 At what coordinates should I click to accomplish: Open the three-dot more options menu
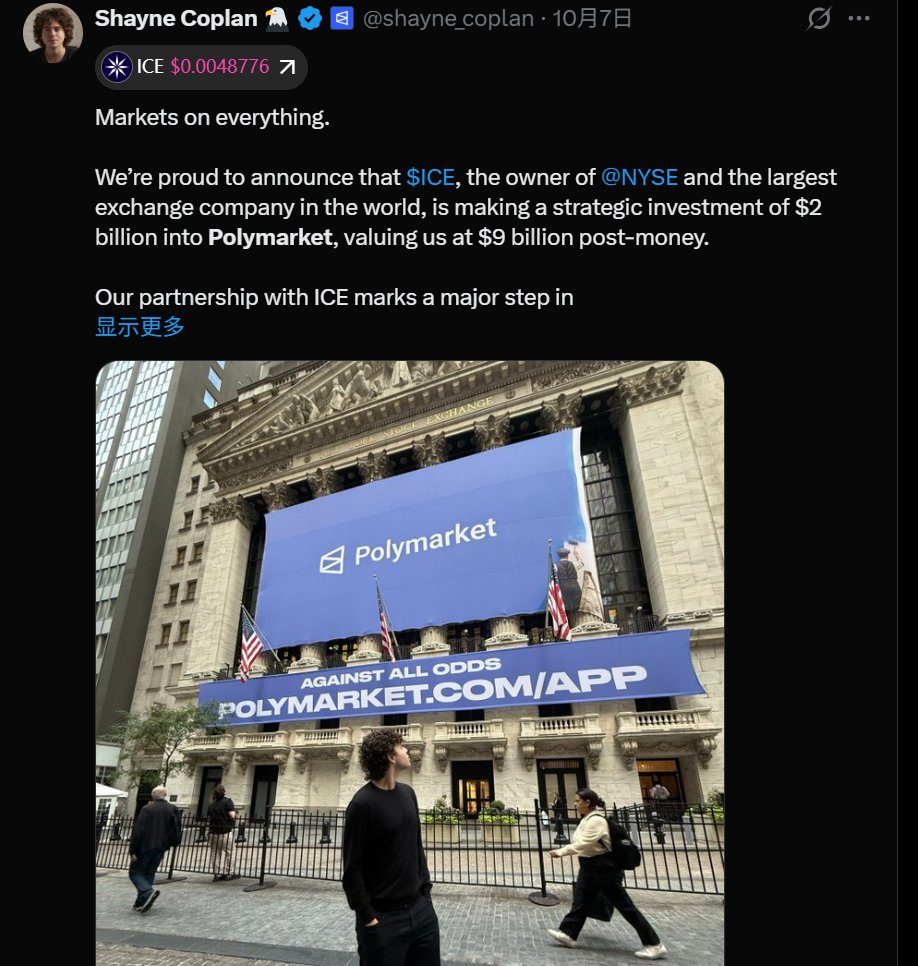tap(859, 18)
